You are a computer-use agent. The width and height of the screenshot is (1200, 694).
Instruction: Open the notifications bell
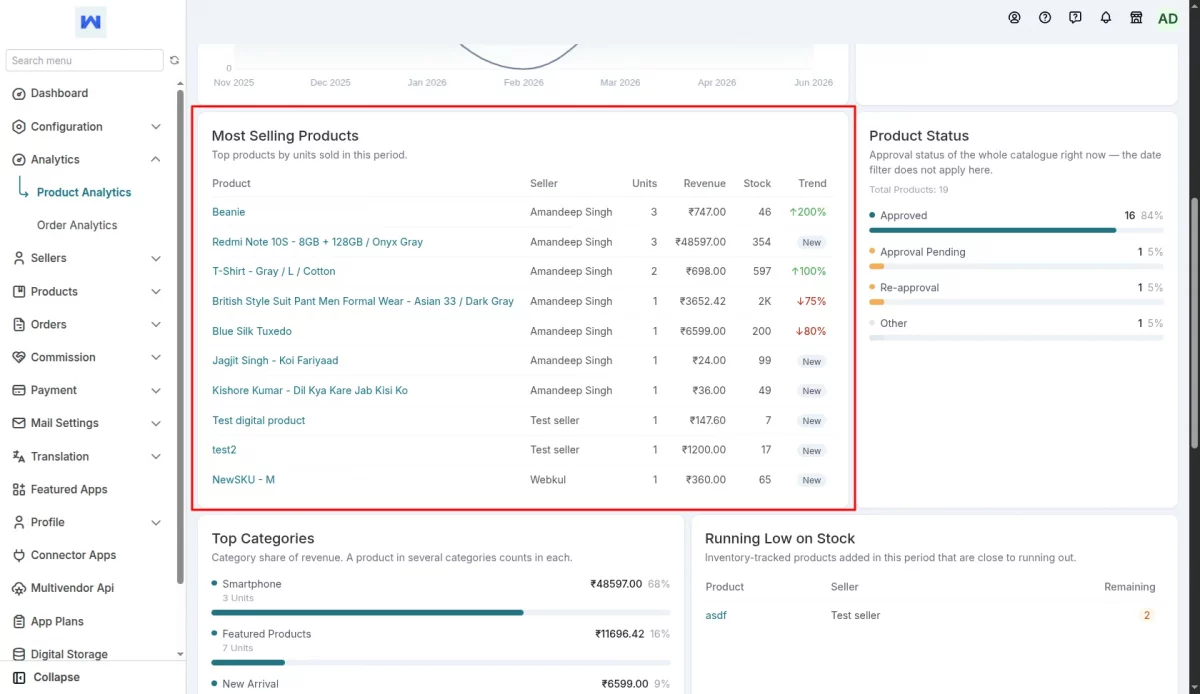pyautogui.click(x=1106, y=18)
